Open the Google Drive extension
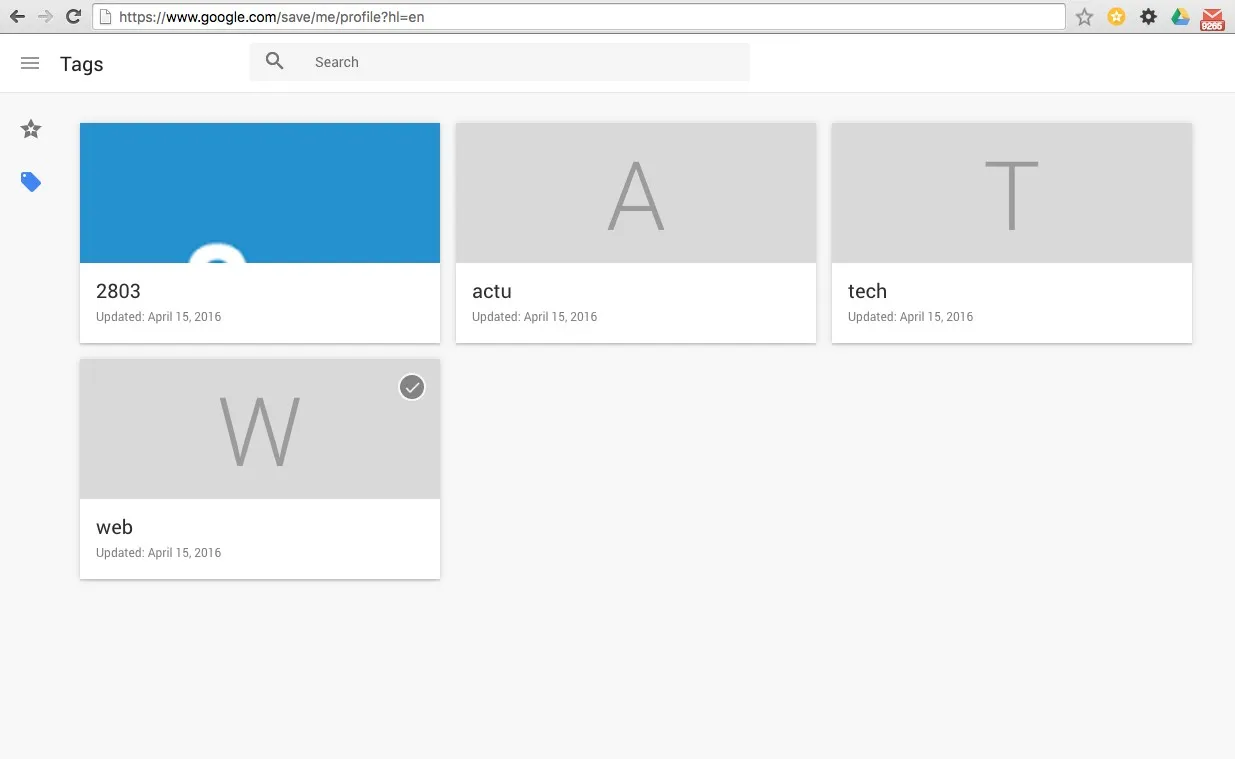1235x759 pixels. tap(1180, 17)
